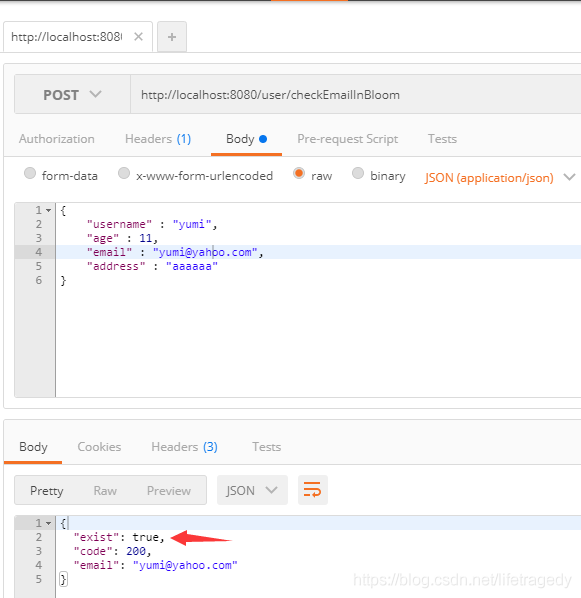Collapse request JSON at line 1
Screen dimensions: 581x598
(48, 211)
